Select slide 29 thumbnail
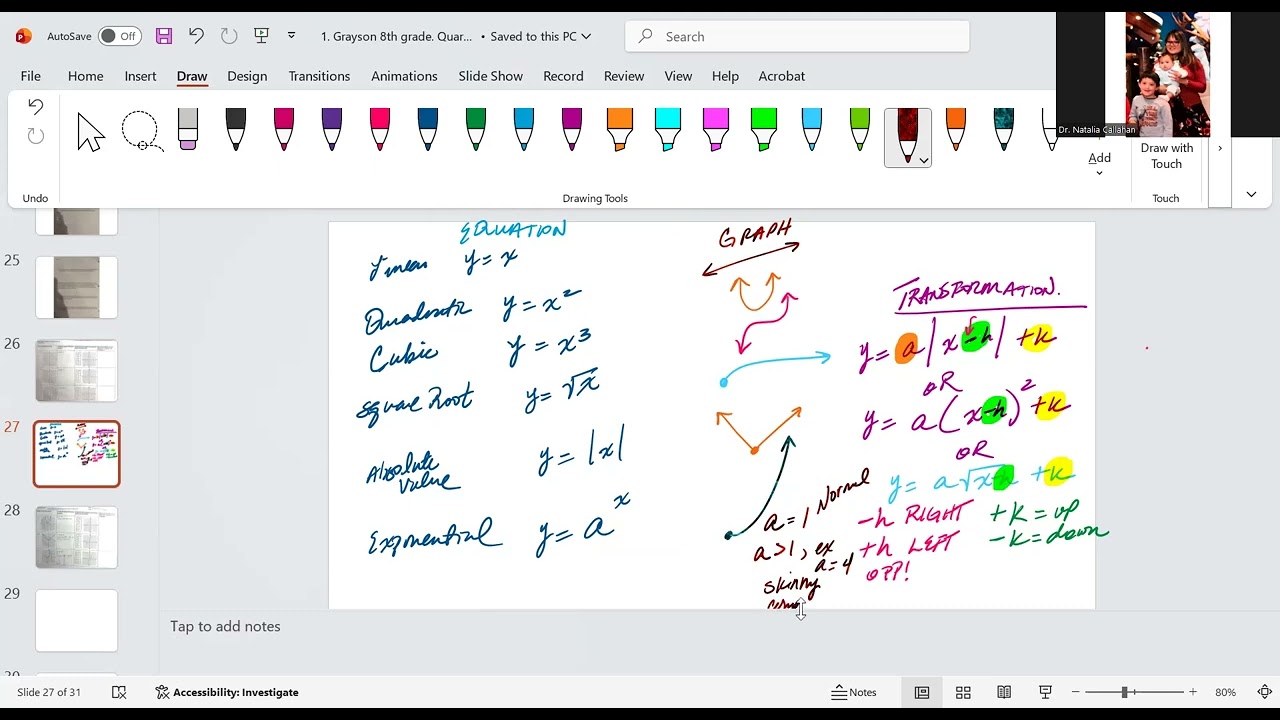The height and width of the screenshot is (720, 1280). [77, 620]
